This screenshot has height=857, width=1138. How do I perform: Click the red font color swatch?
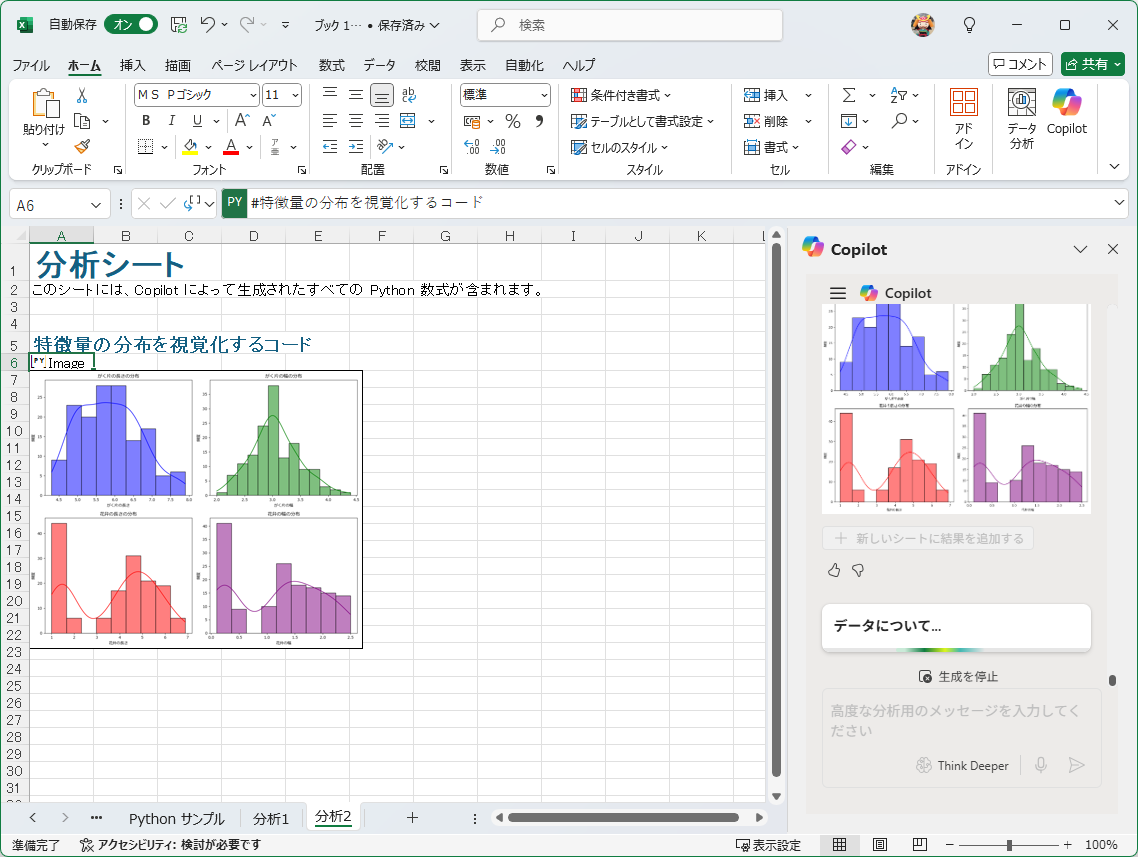point(231,147)
